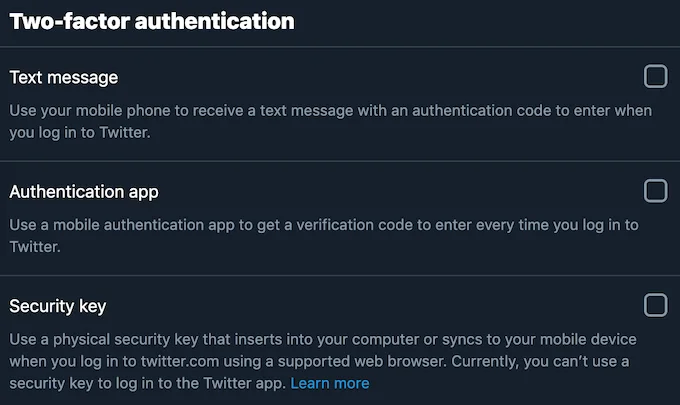Click the Two-factor authentication page heading

point(152,21)
